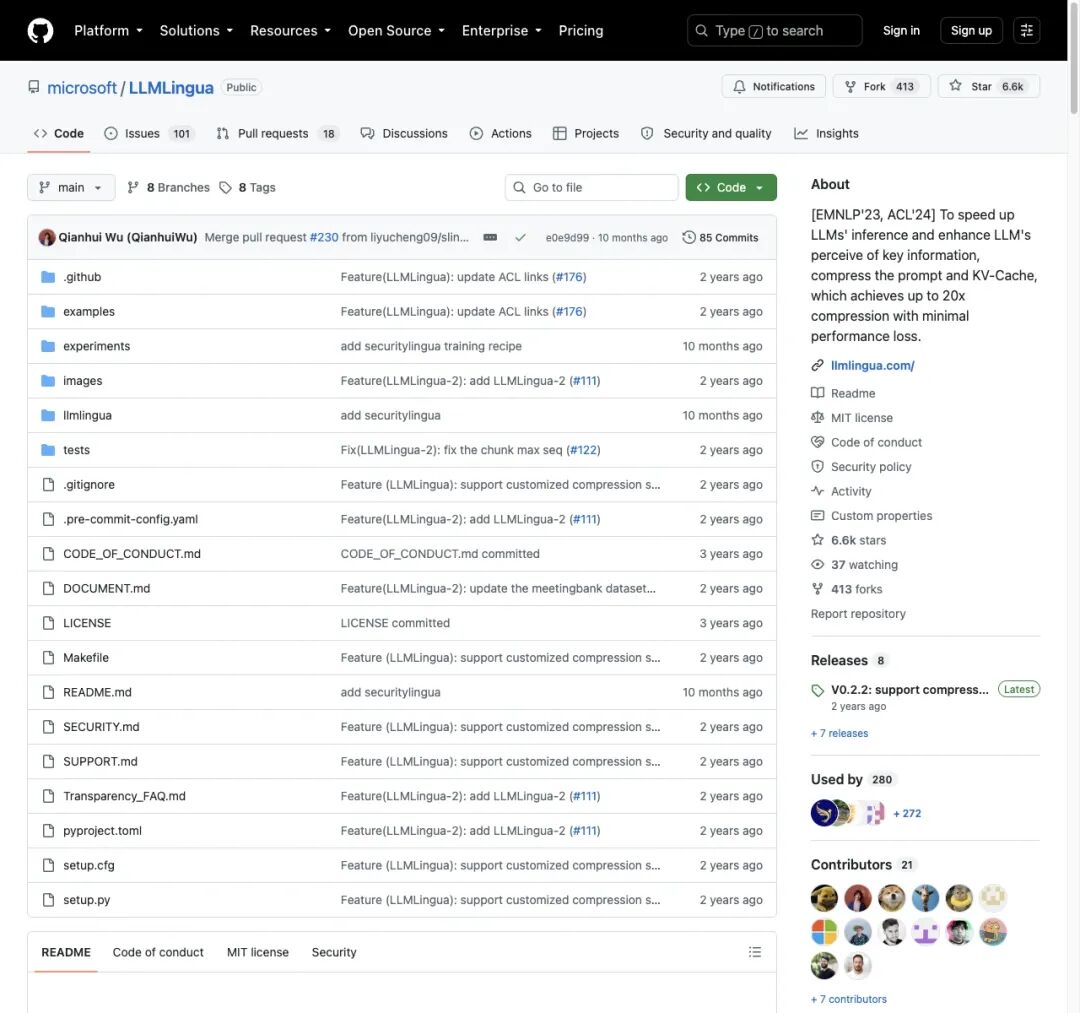
Task: Show the + 7 contributors link
Action: [x=849, y=999]
